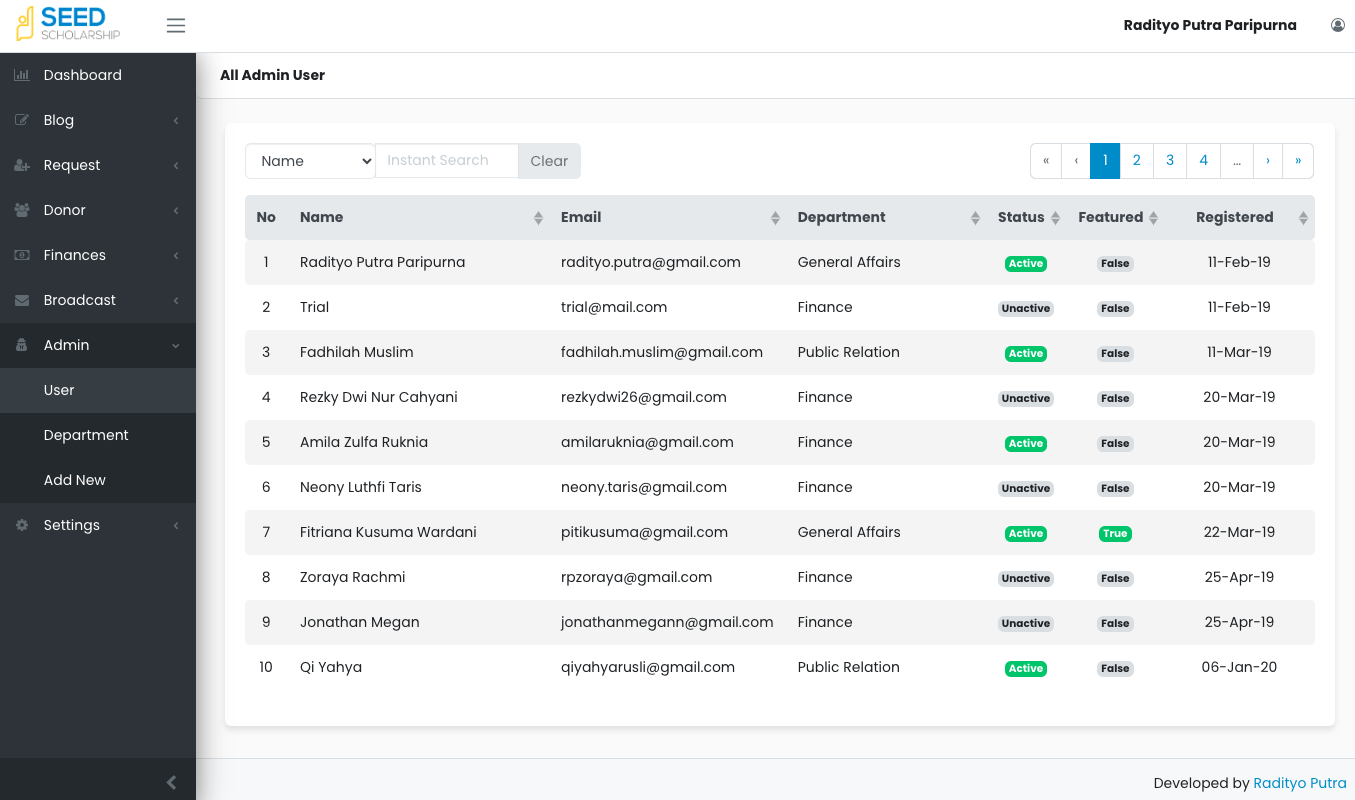Click email neony.taris@gmail.com
Viewport: 1355px width, 800px height.
644,487
